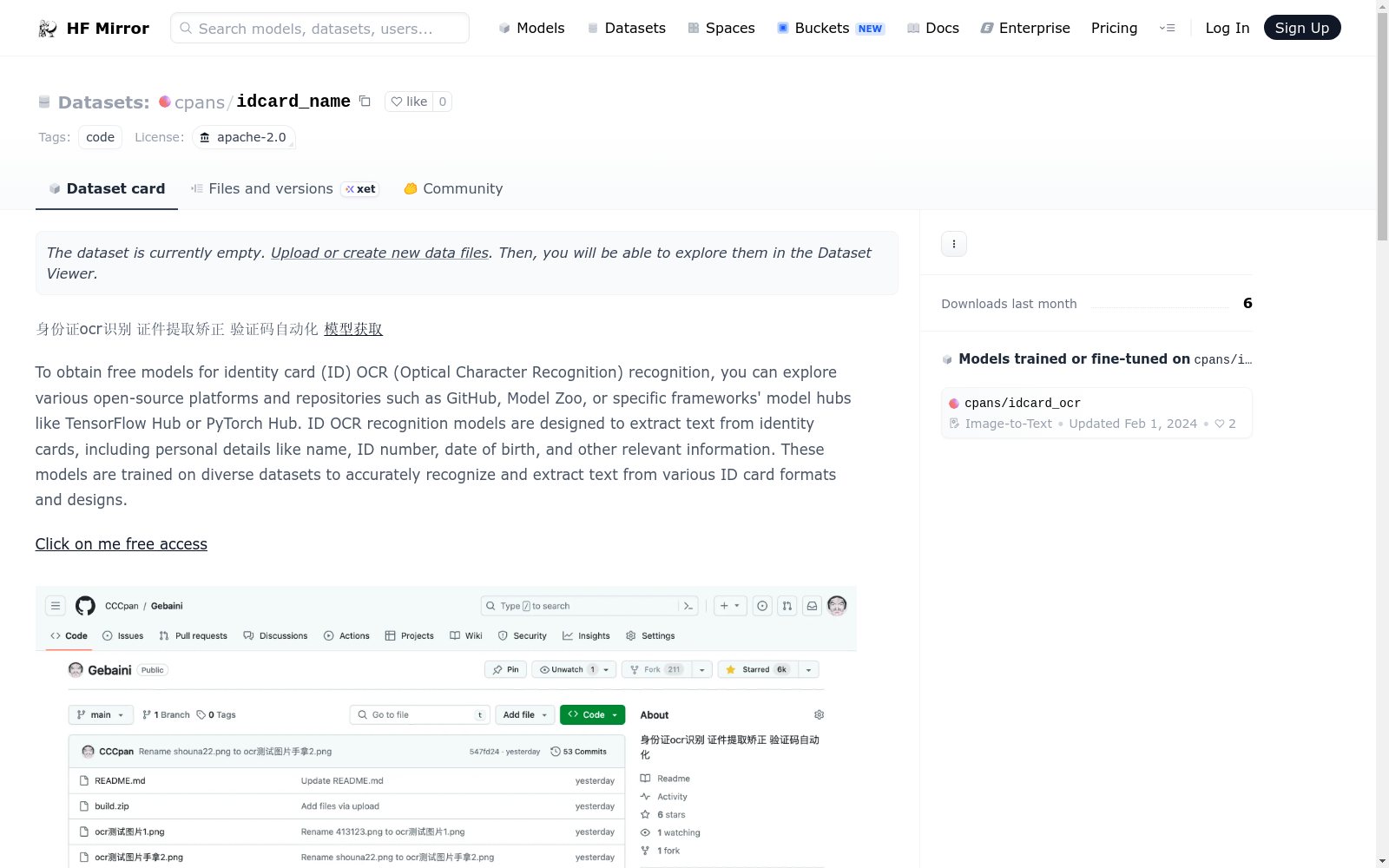The width and height of the screenshot is (1389, 868).
Task: Open the Community tab
Action: click(x=453, y=188)
